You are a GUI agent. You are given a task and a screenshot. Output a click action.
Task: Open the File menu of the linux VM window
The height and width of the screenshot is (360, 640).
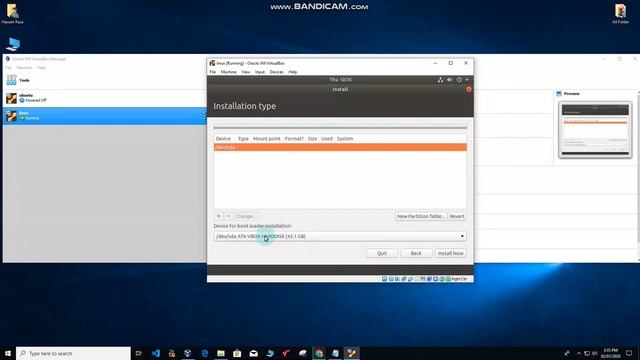213,72
